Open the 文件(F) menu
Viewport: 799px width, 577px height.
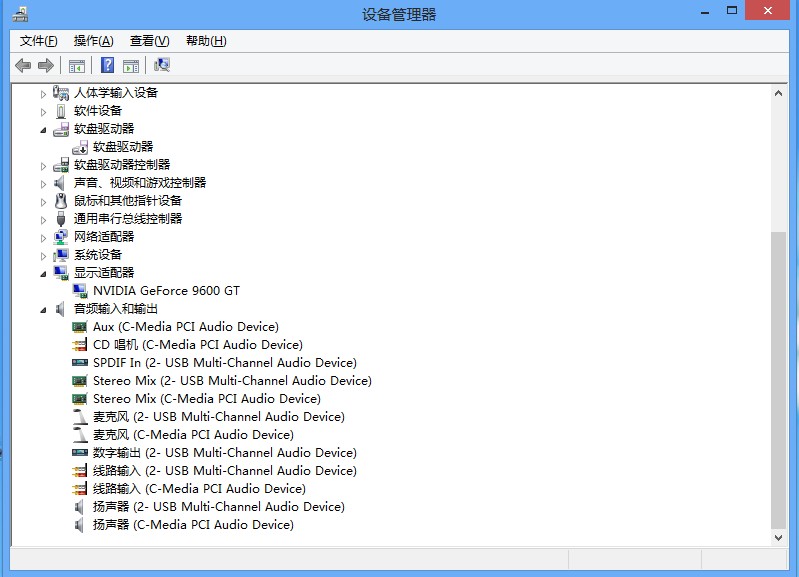coord(38,41)
